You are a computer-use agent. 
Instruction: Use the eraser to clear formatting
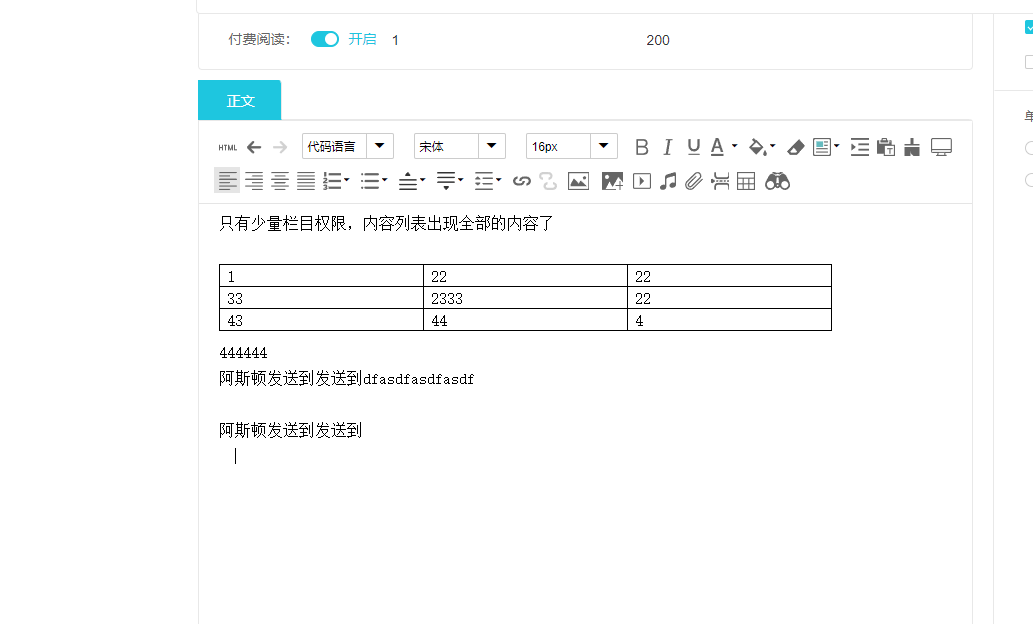tap(795, 147)
